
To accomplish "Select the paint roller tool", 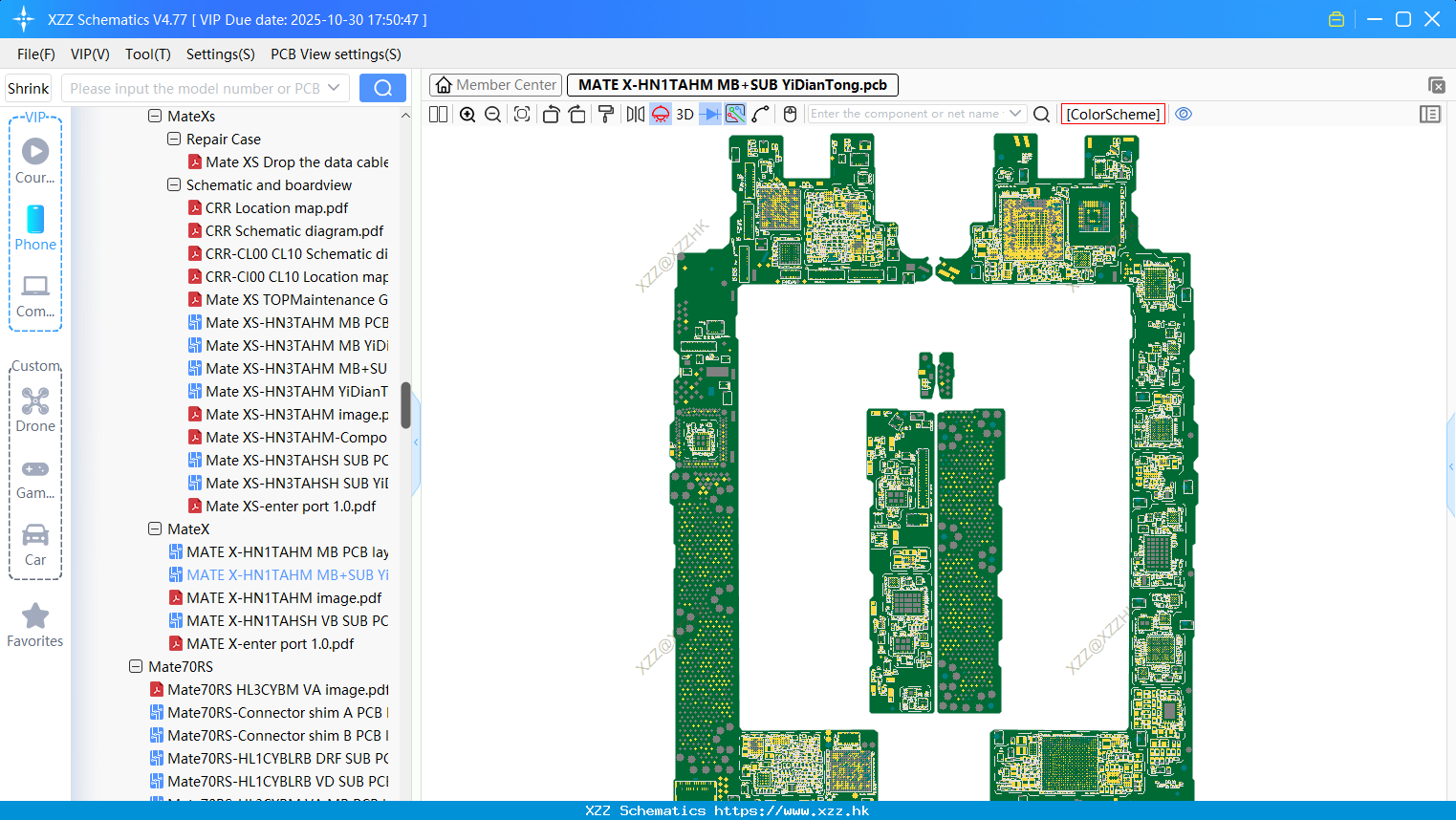I will click(x=606, y=115).
